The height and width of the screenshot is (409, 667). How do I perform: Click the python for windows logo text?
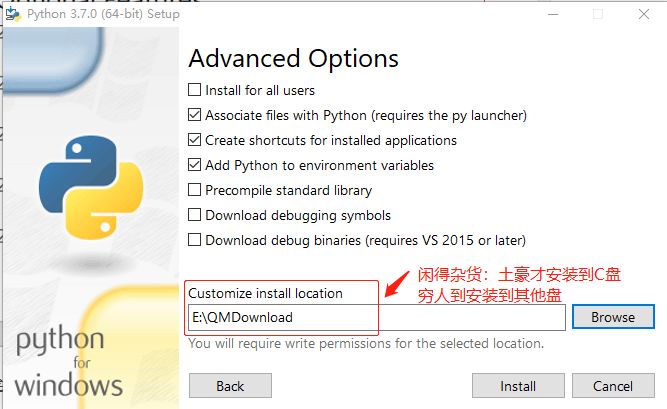point(69,360)
